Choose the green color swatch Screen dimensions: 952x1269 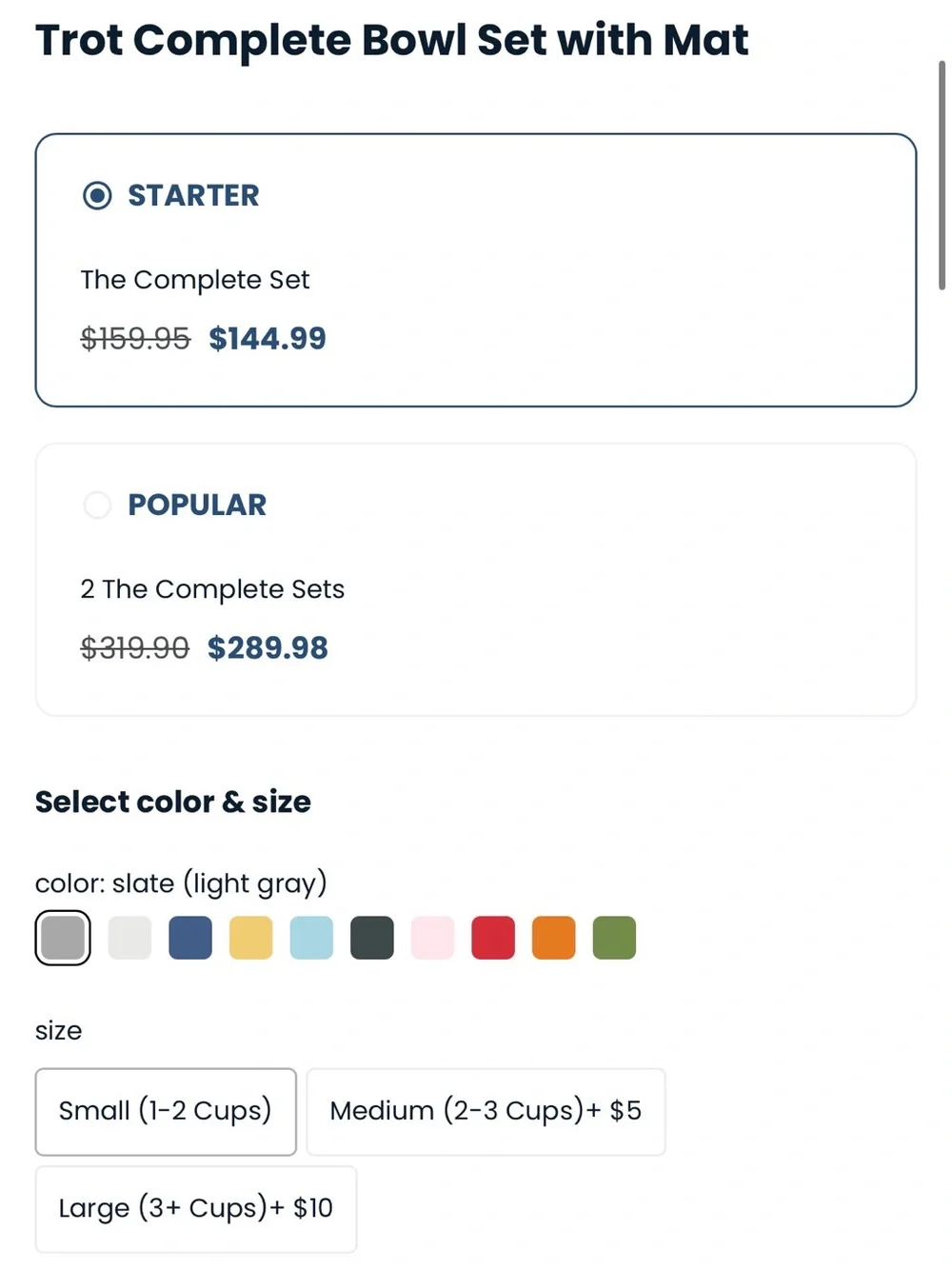(614, 938)
